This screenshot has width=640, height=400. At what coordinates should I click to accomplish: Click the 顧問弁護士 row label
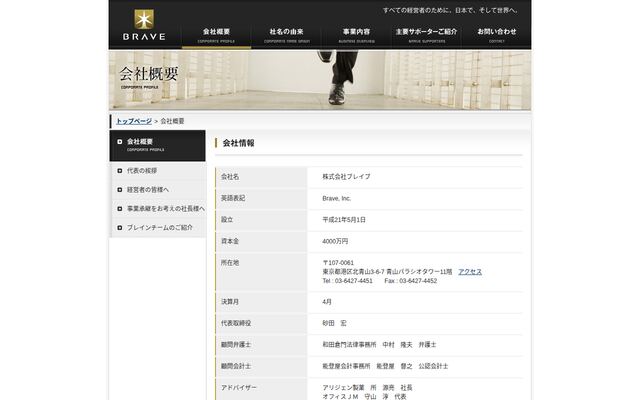(236, 345)
